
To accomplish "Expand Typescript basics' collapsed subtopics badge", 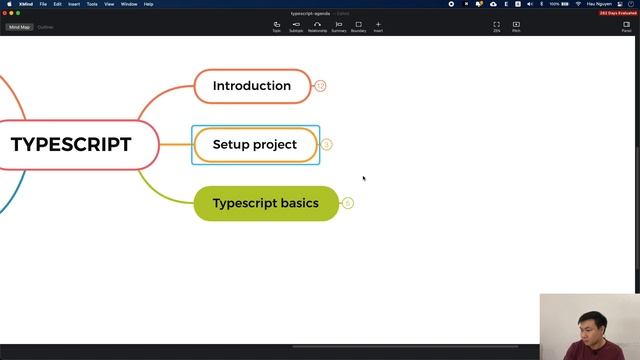I will click(x=348, y=203).
